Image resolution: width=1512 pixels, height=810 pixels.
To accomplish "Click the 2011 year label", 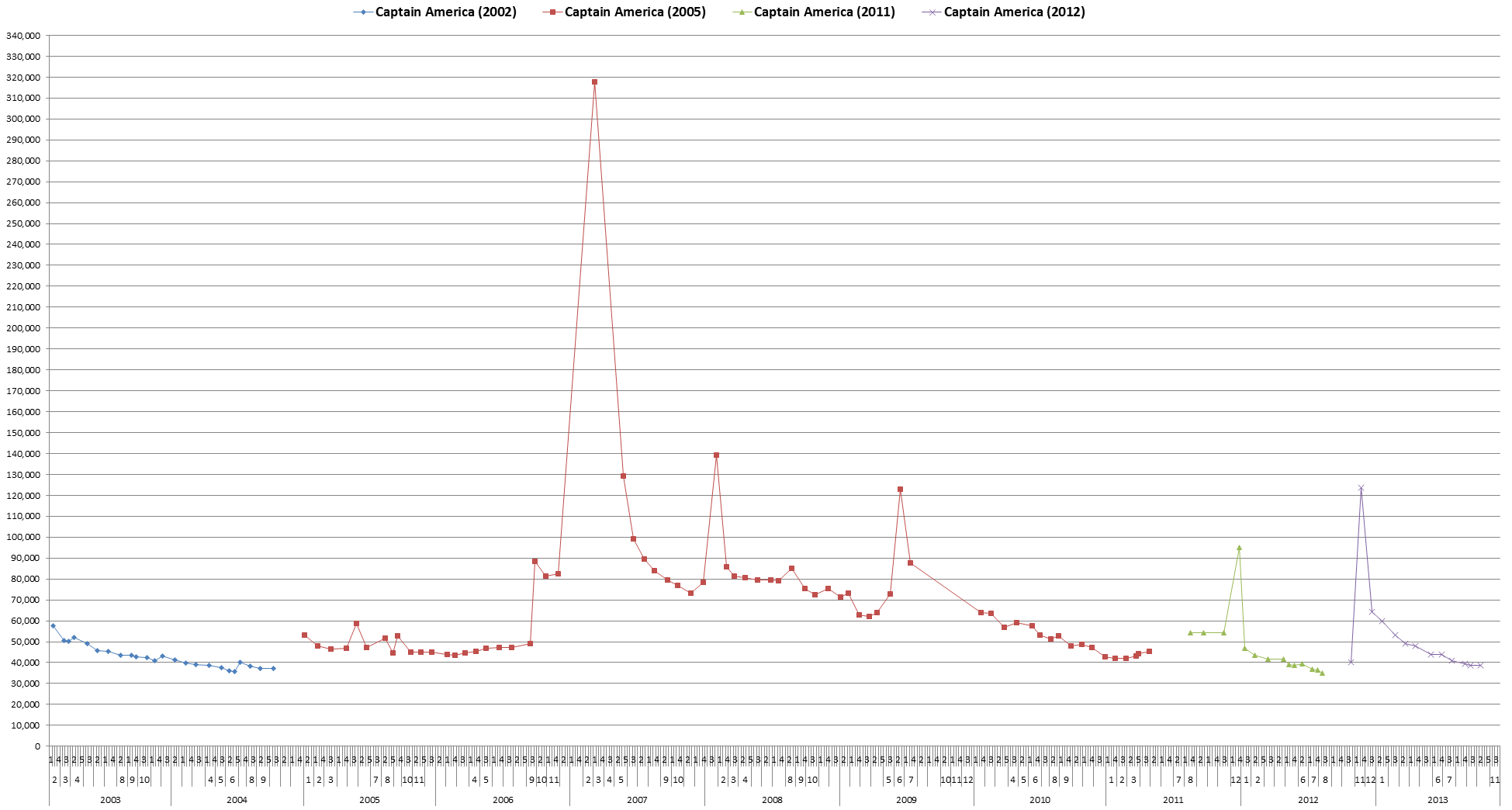I will tap(1173, 800).
